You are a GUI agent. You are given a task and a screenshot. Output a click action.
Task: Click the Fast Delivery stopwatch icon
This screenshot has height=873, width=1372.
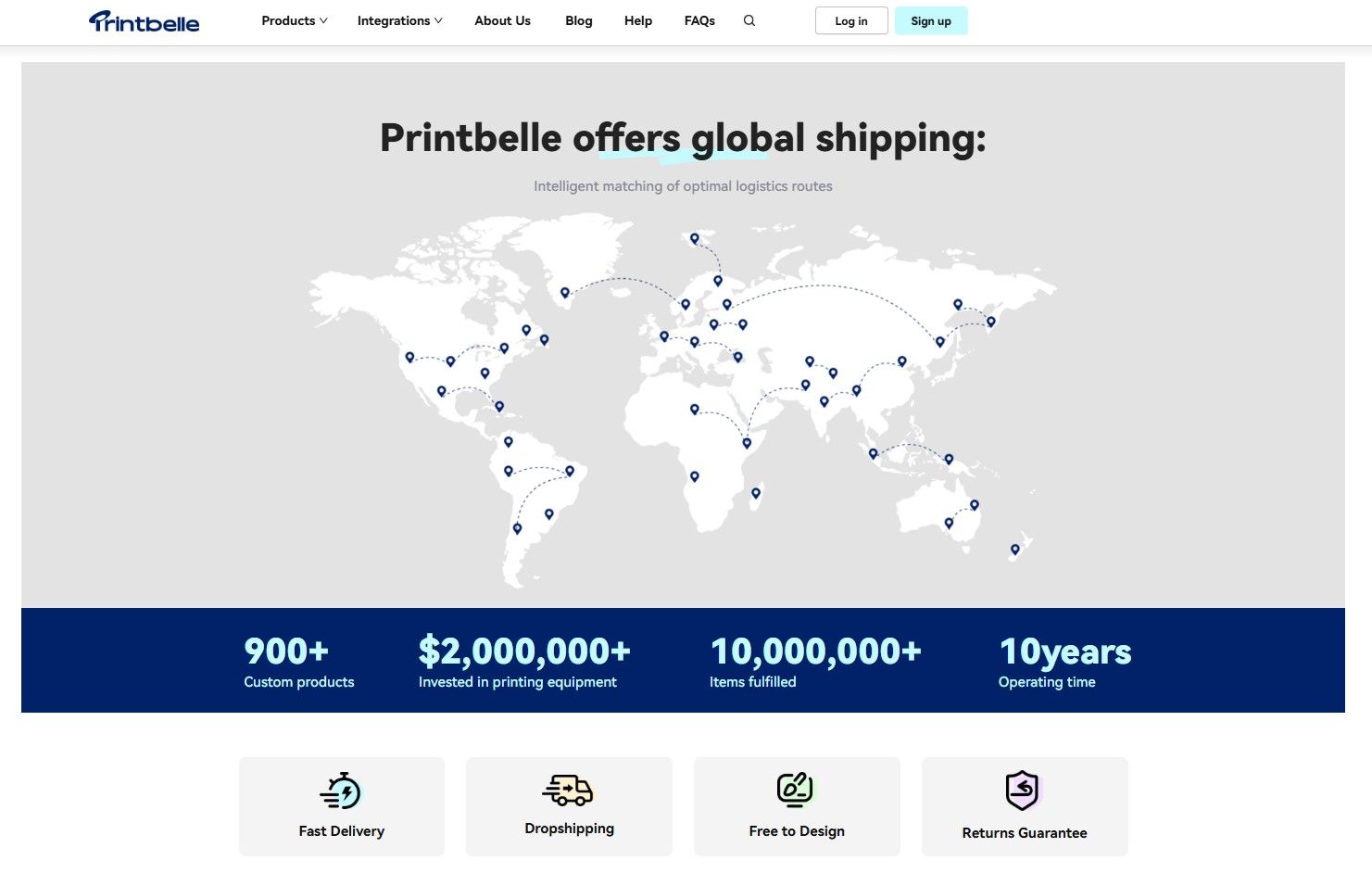341,791
